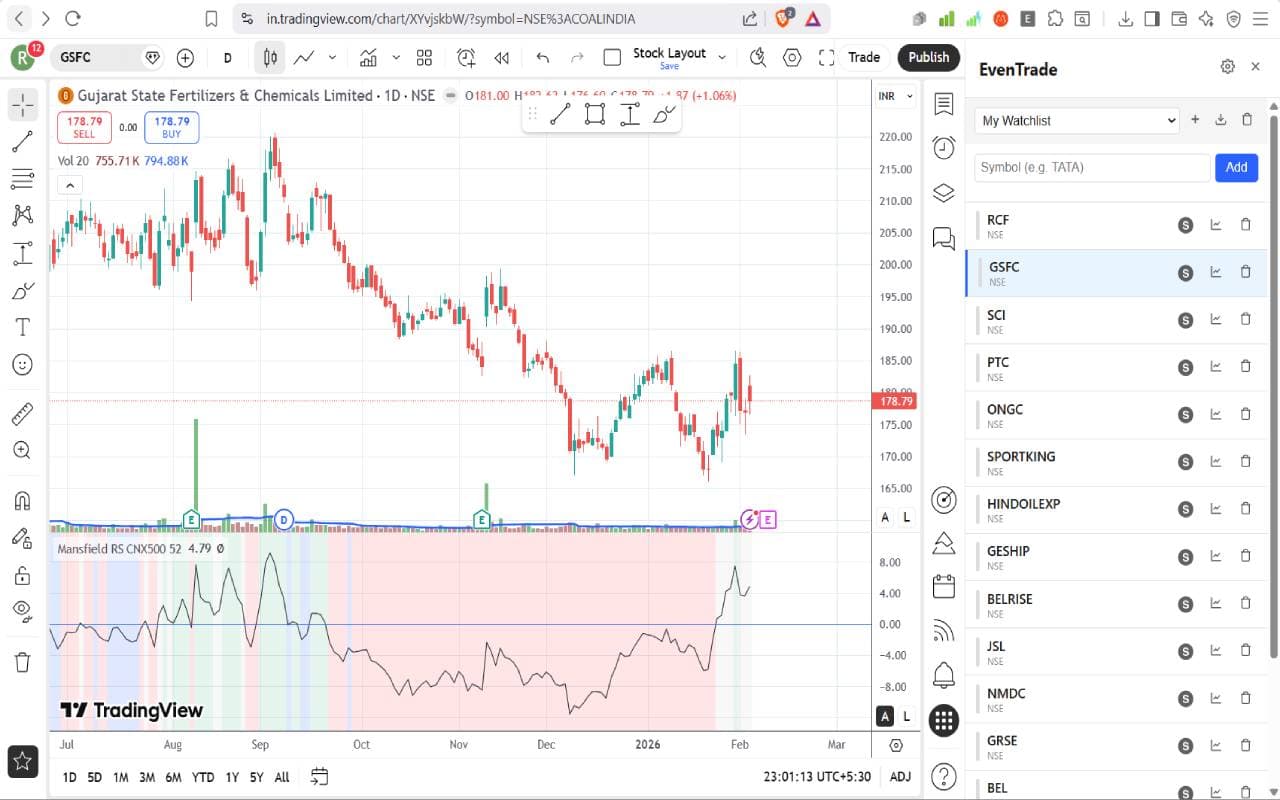Select the Text tool in left toolbar
This screenshot has width=1280, height=800.
pos(22,327)
